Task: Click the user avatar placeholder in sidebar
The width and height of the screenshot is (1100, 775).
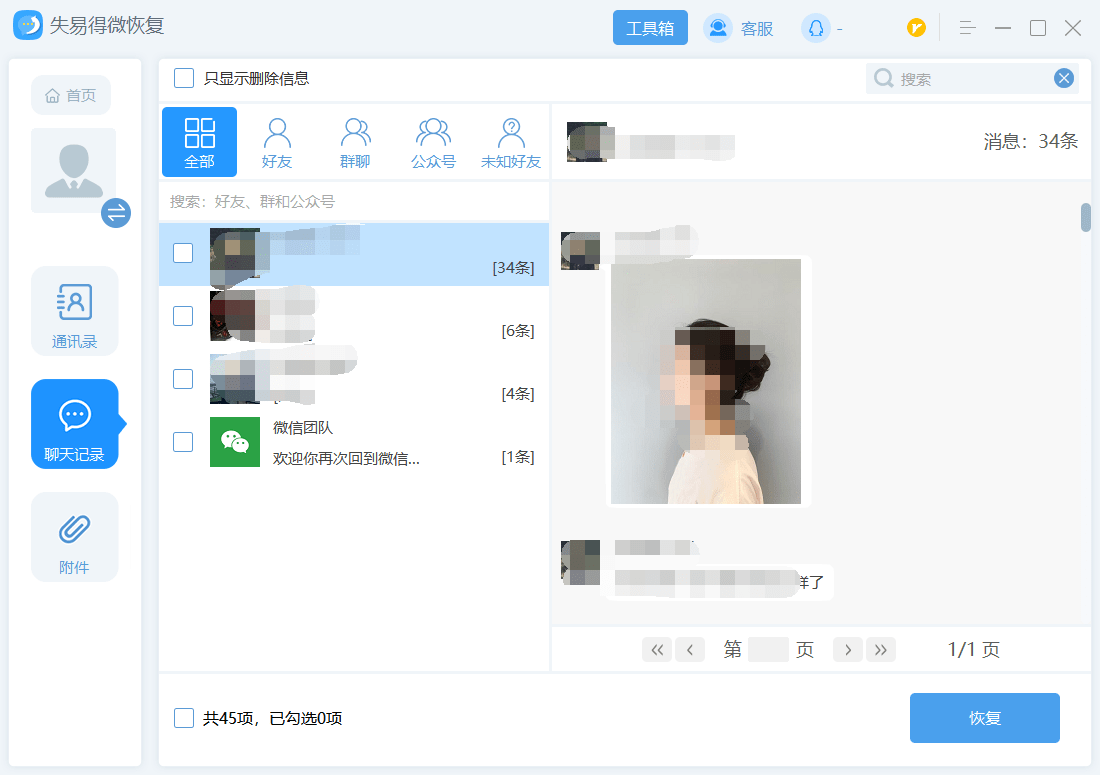Action: 74,170
